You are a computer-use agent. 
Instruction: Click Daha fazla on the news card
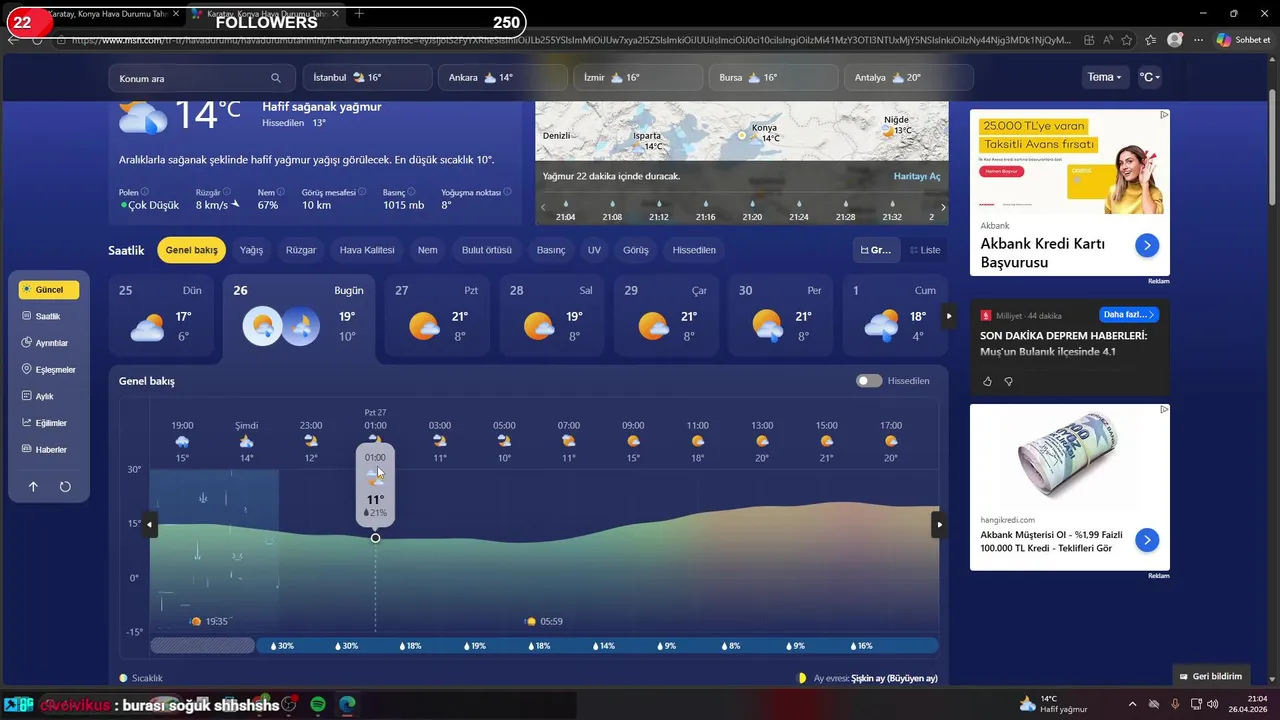click(1129, 315)
